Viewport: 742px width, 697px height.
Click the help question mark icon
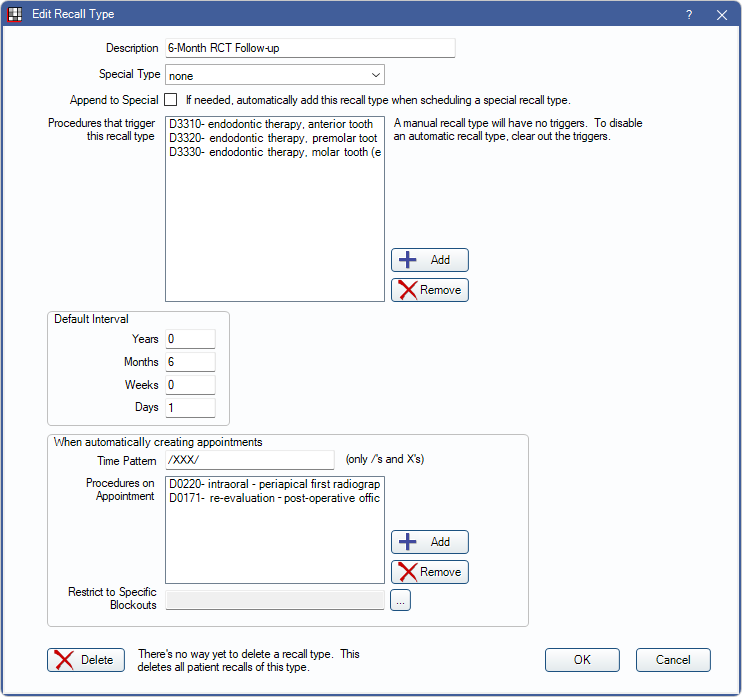(x=689, y=15)
